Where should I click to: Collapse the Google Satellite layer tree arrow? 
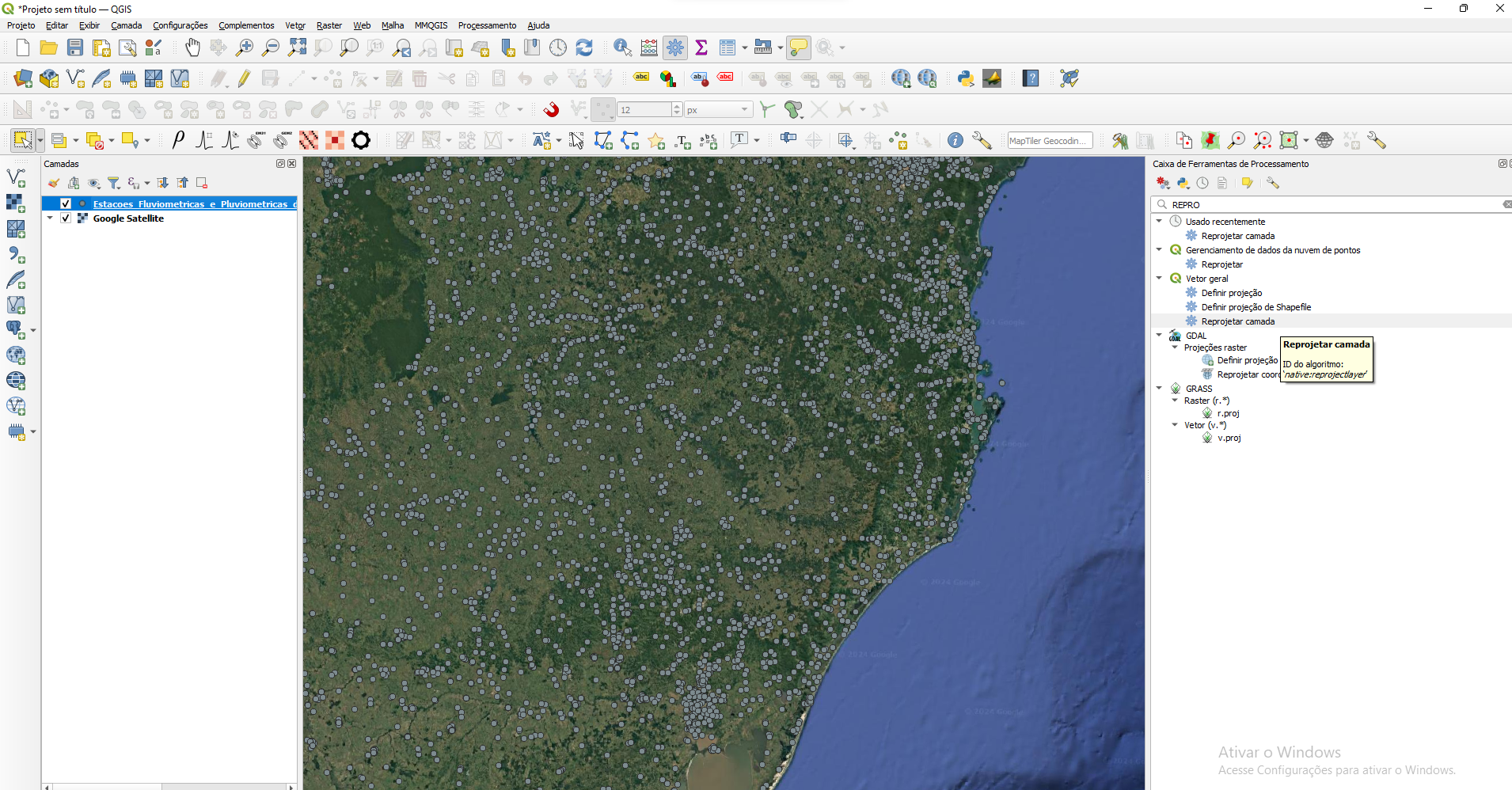[50, 218]
